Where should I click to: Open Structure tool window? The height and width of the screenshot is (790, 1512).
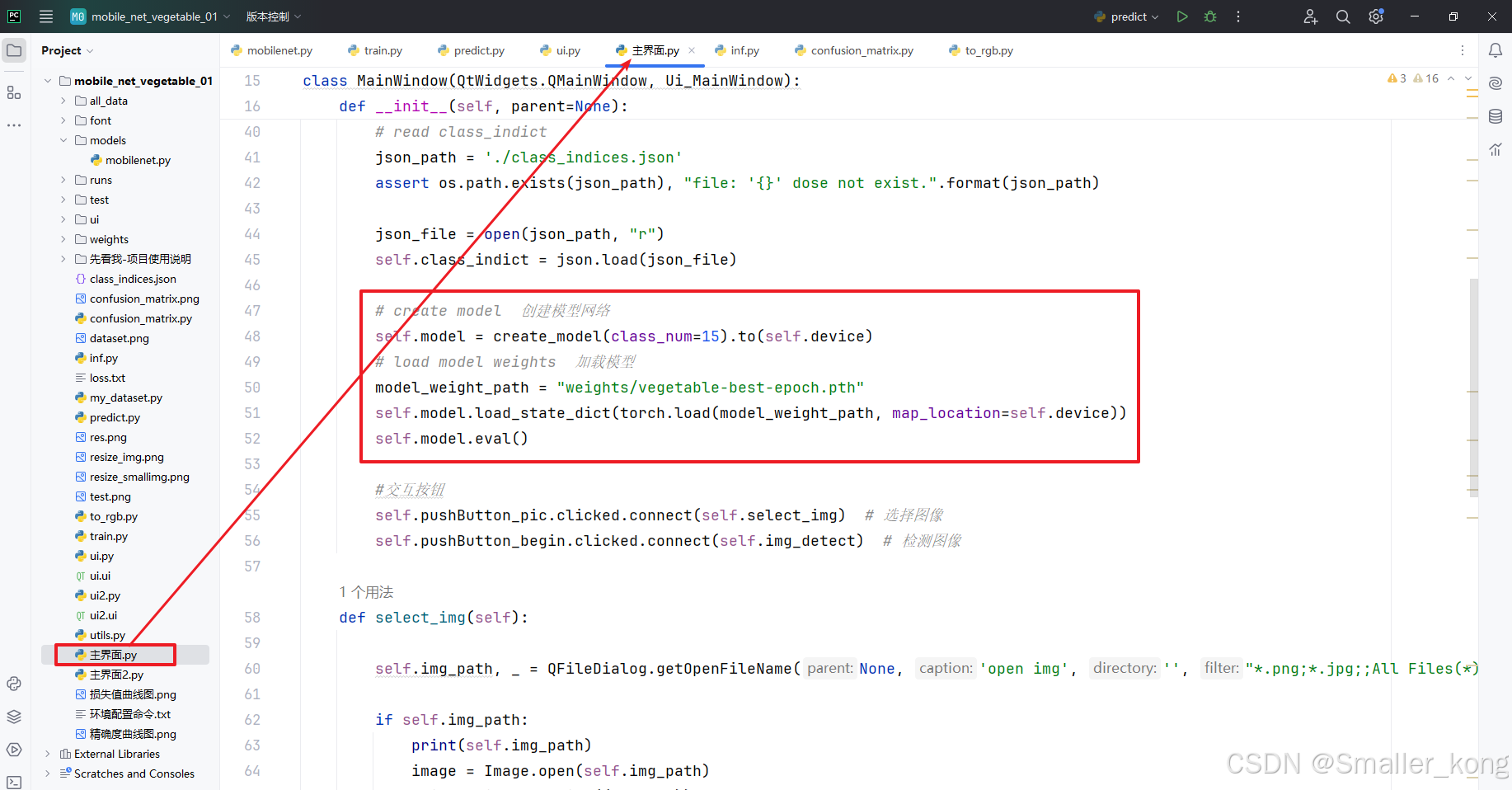14,92
